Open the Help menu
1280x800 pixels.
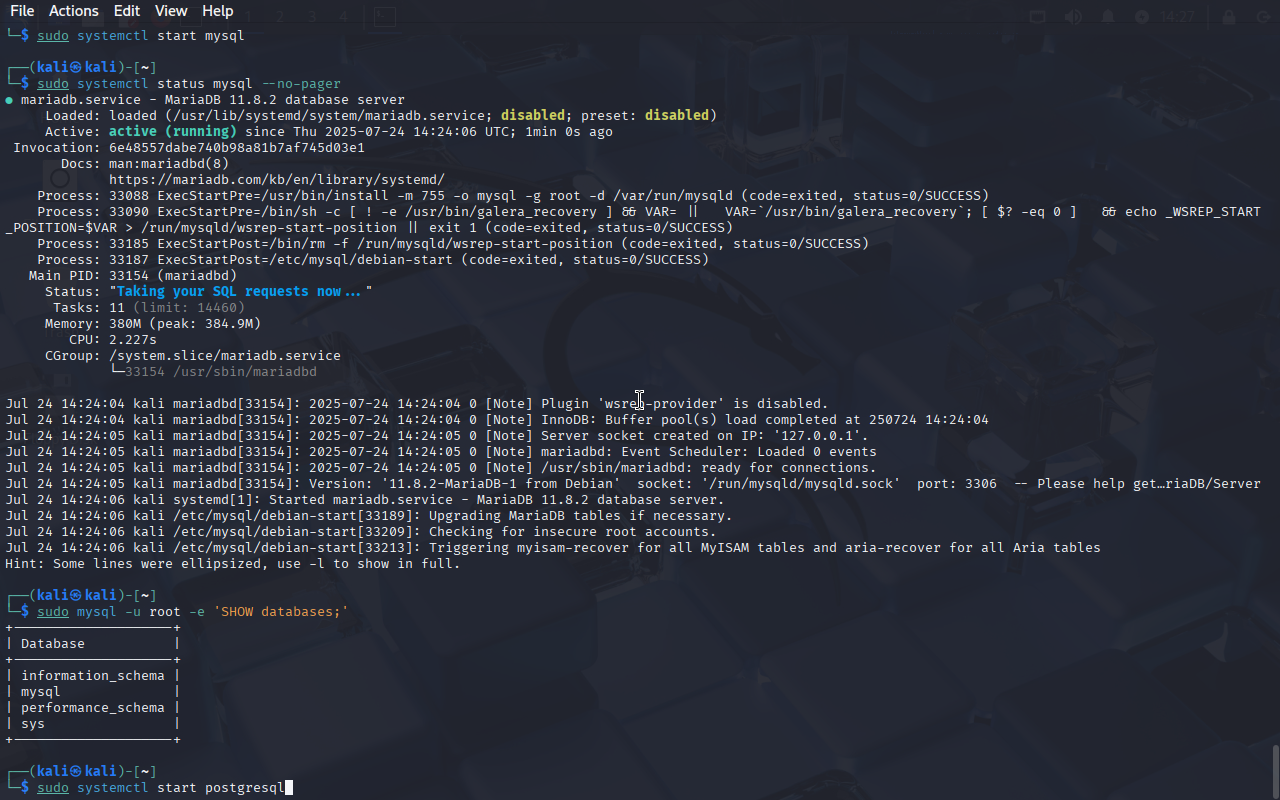[x=217, y=11]
